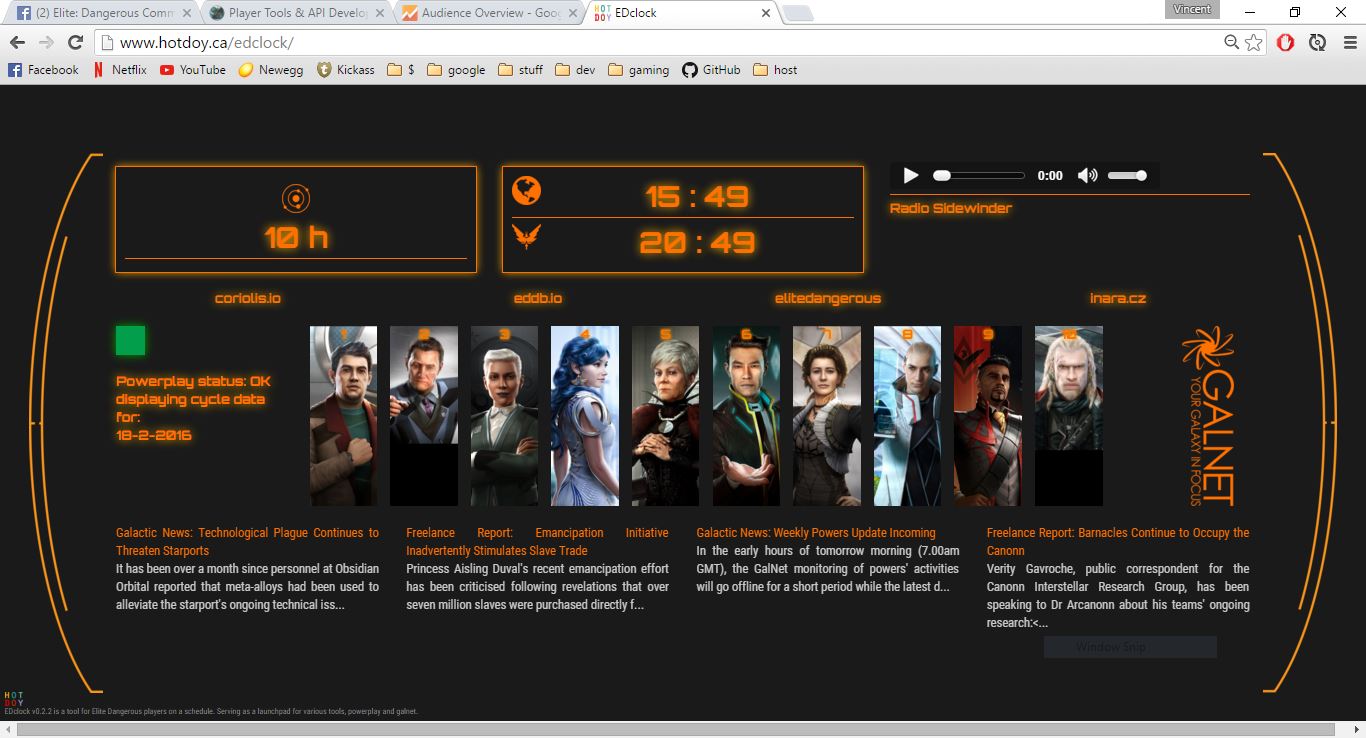Open Emancipation Initiative Freelance Report

click(x=537, y=542)
